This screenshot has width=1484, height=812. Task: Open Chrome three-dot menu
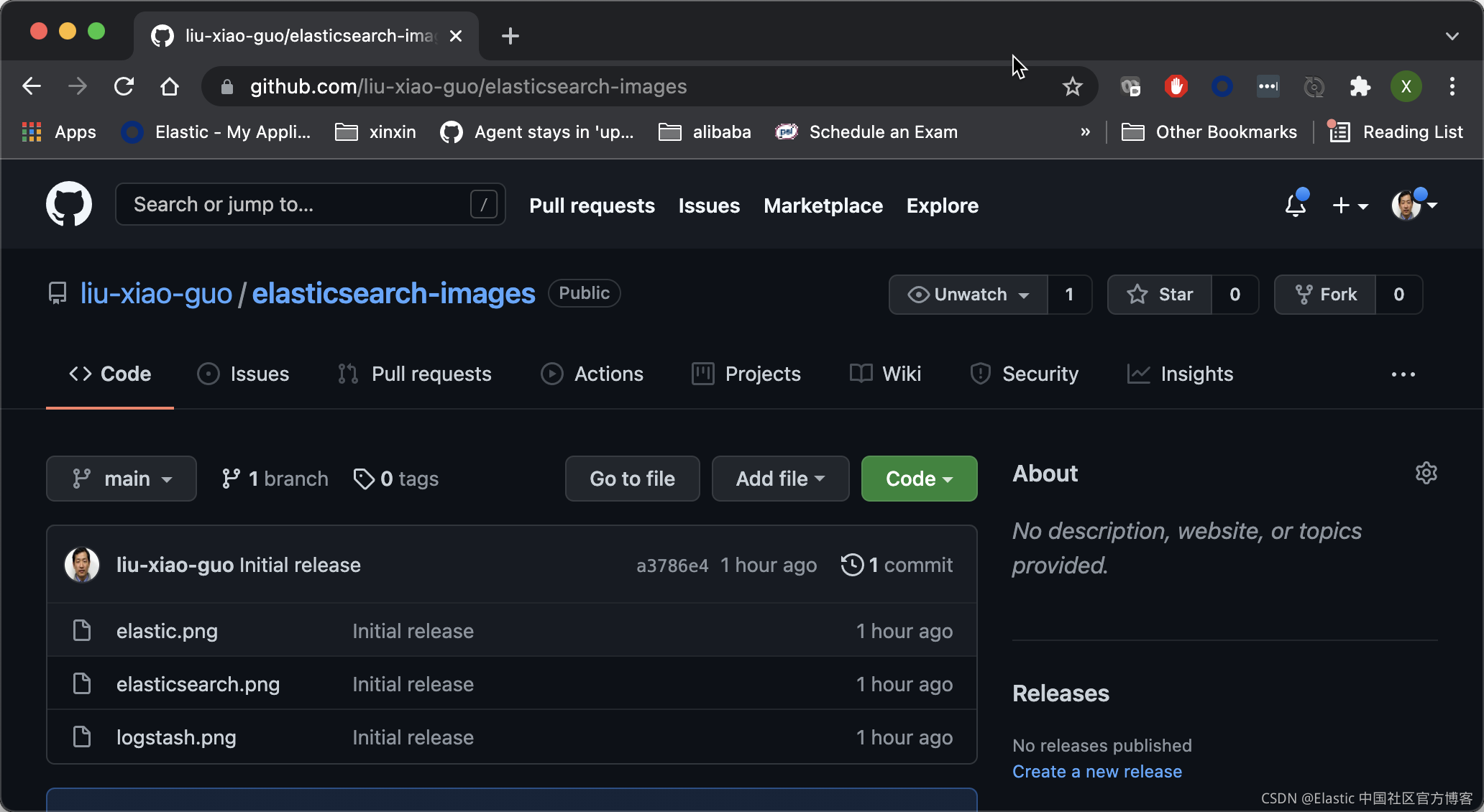(x=1452, y=86)
